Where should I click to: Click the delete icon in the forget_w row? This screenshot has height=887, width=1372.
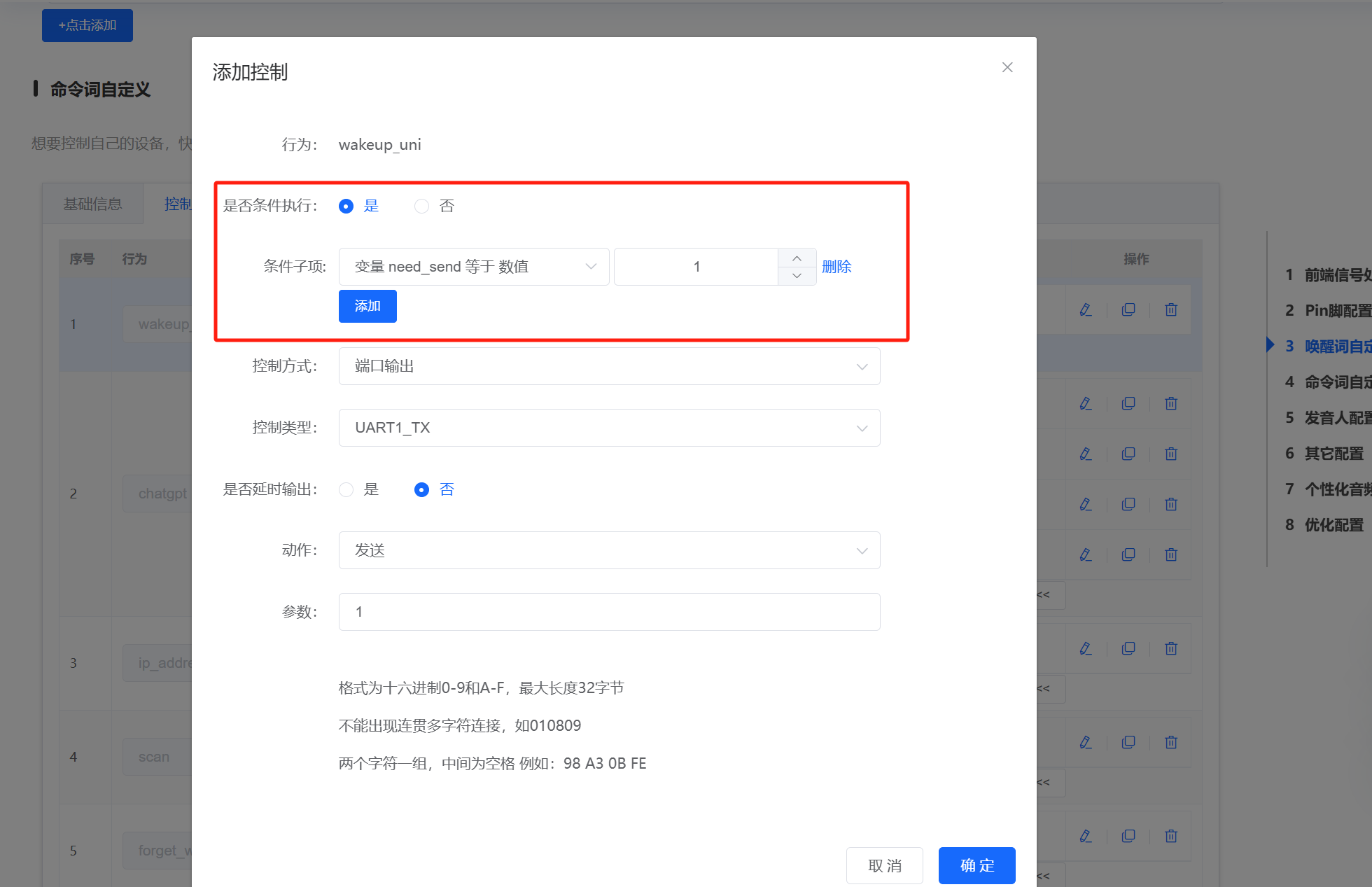[x=1171, y=836]
